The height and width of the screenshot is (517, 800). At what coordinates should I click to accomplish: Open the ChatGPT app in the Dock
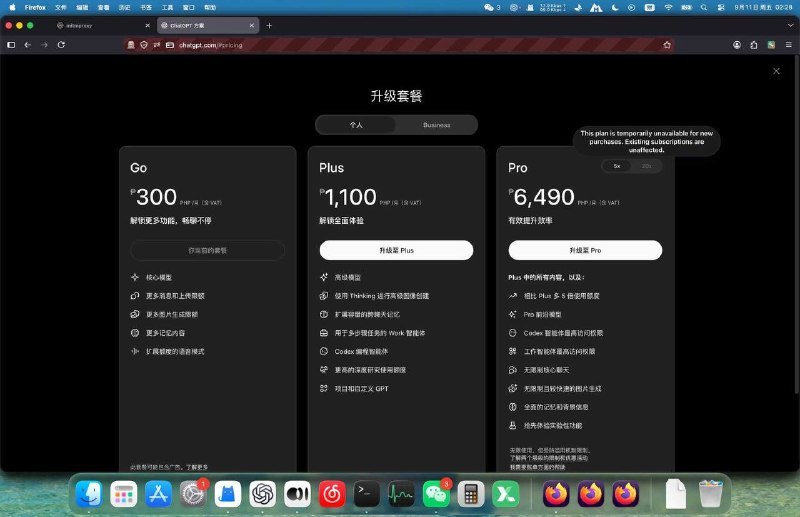pos(262,494)
